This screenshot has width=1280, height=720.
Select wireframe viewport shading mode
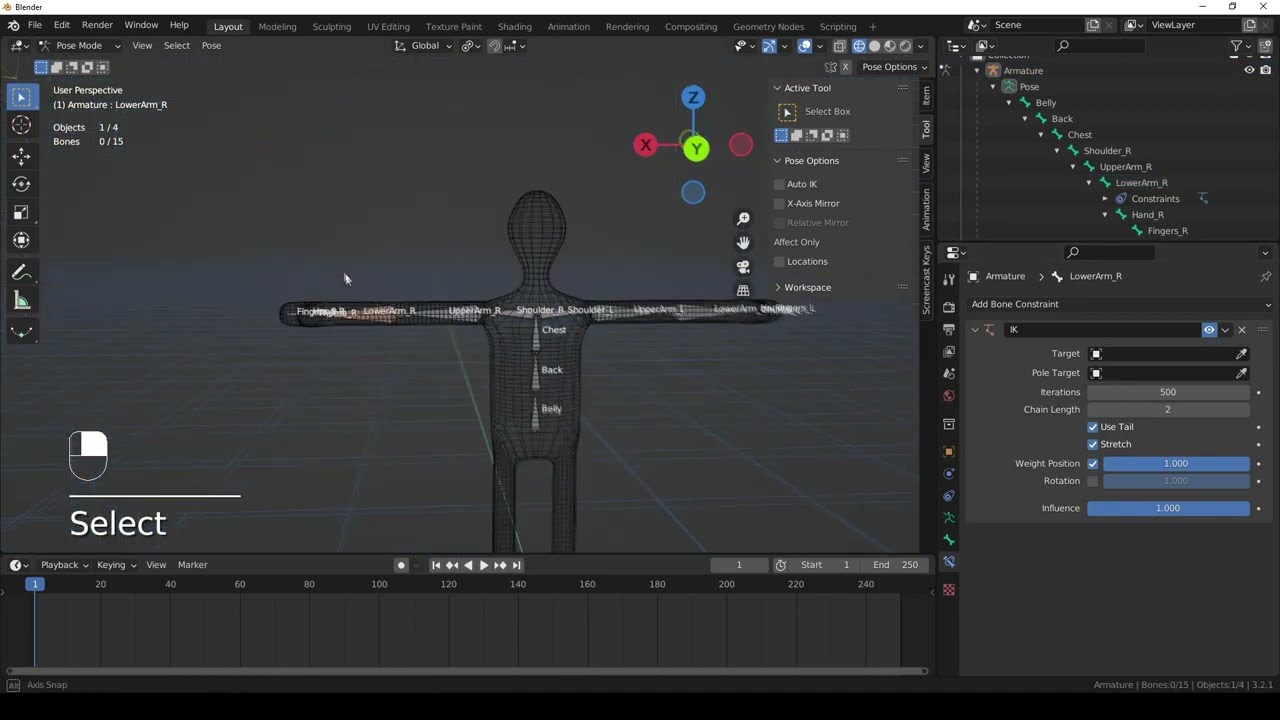pos(859,46)
